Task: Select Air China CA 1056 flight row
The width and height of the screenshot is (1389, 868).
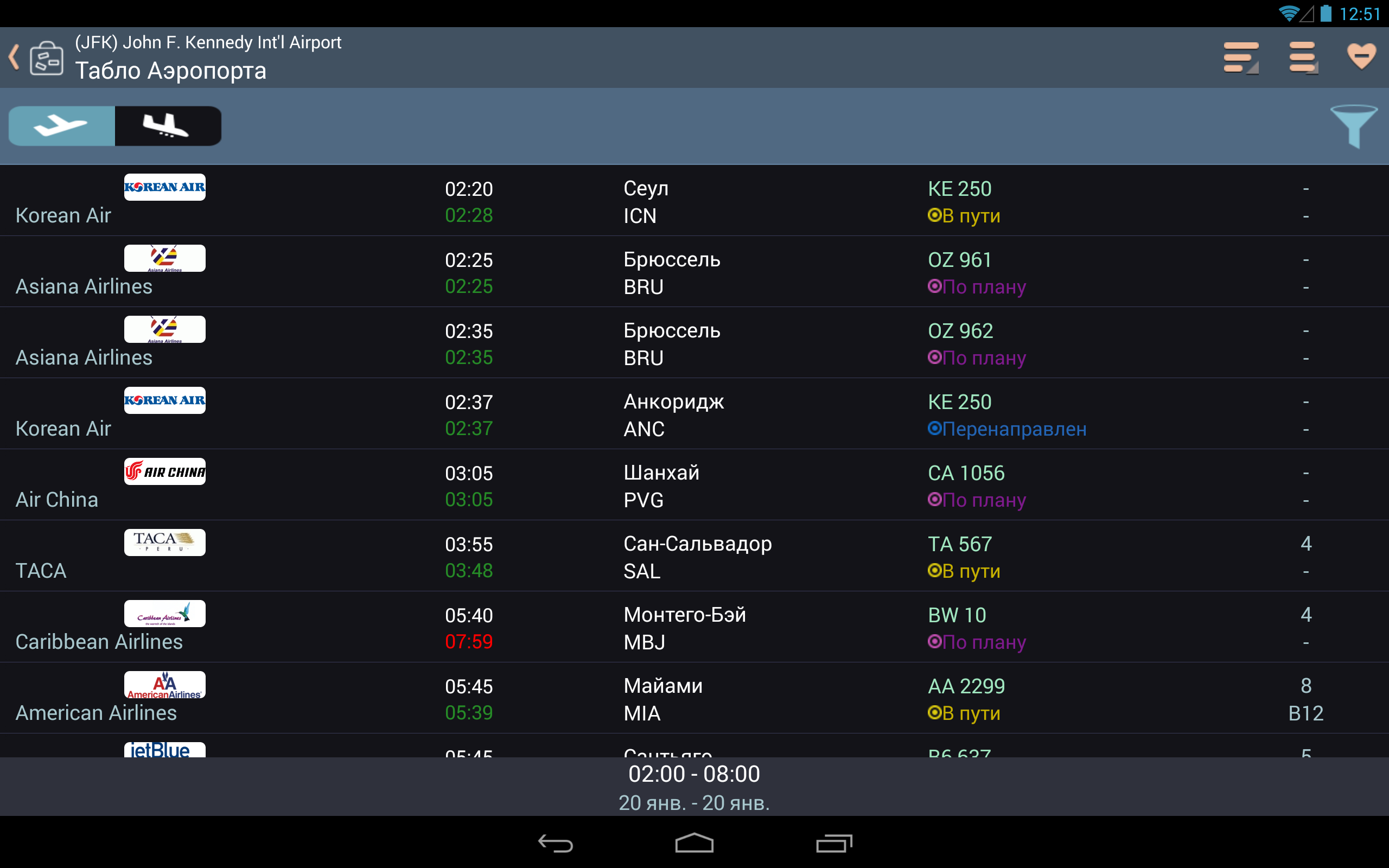Action: (x=966, y=473)
